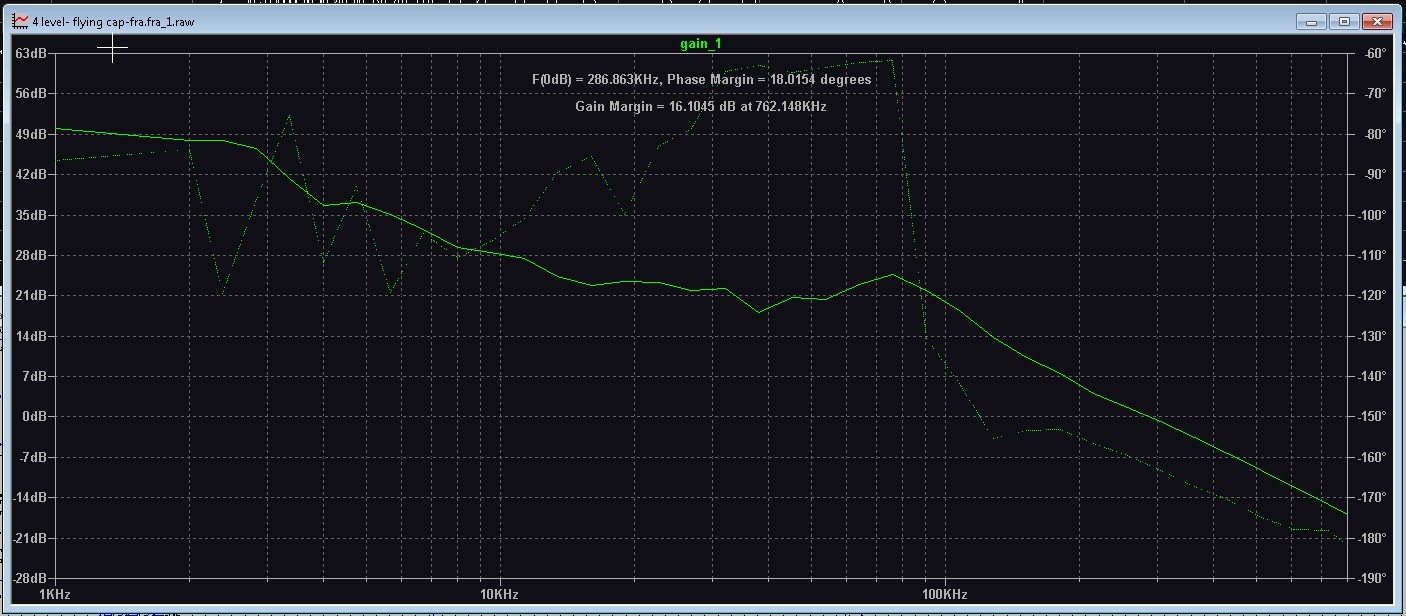Click the Gain Margin annotation text
This screenshot has width=1406, height=616.
[x=700, y=106]
